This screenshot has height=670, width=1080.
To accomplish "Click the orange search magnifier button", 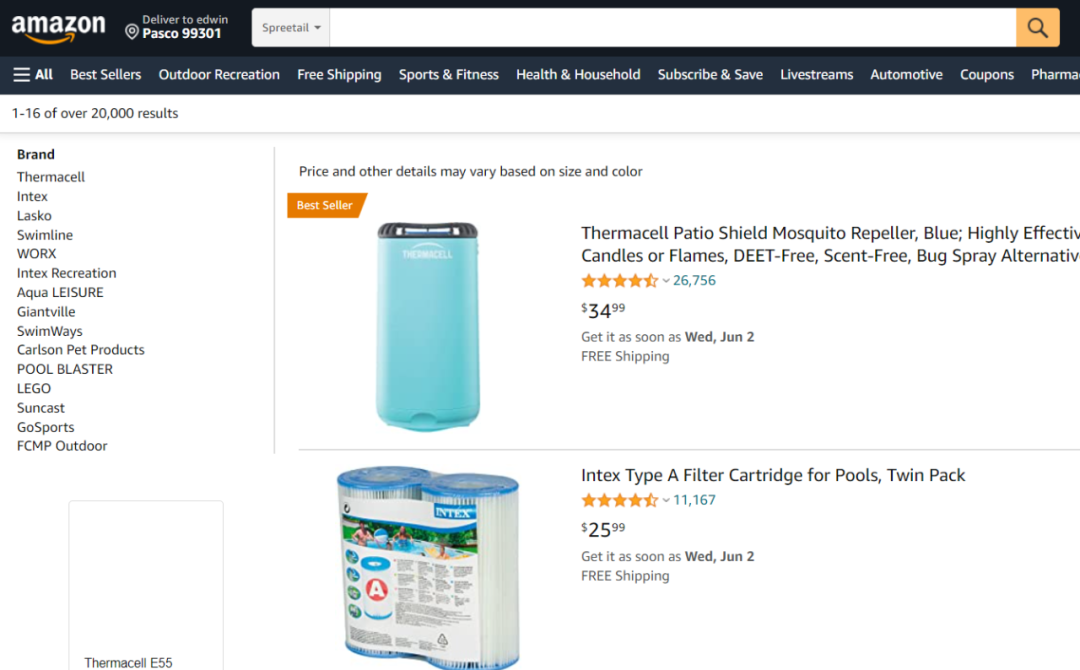I will 1037,28.
